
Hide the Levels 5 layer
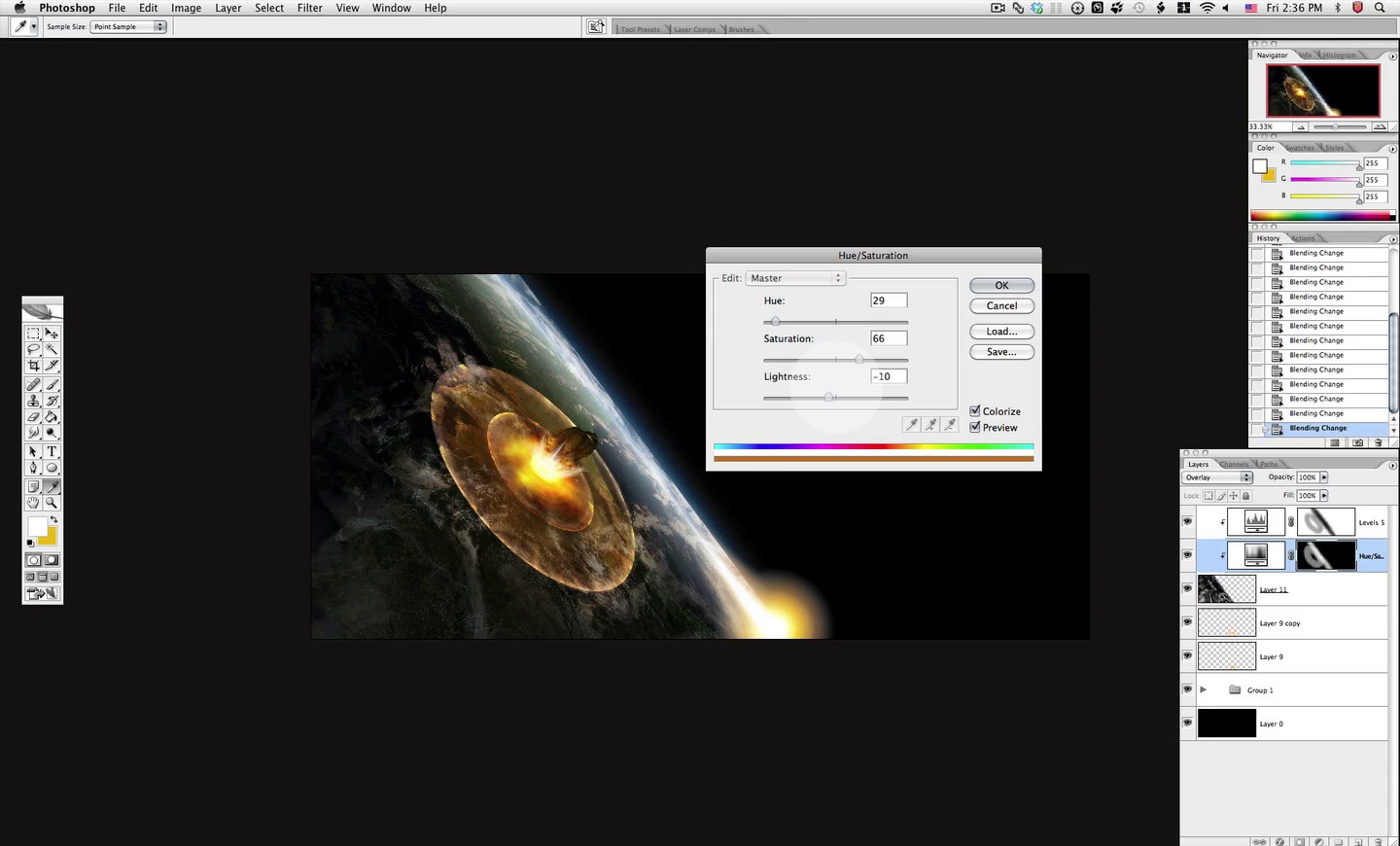tap(1187, 521)
